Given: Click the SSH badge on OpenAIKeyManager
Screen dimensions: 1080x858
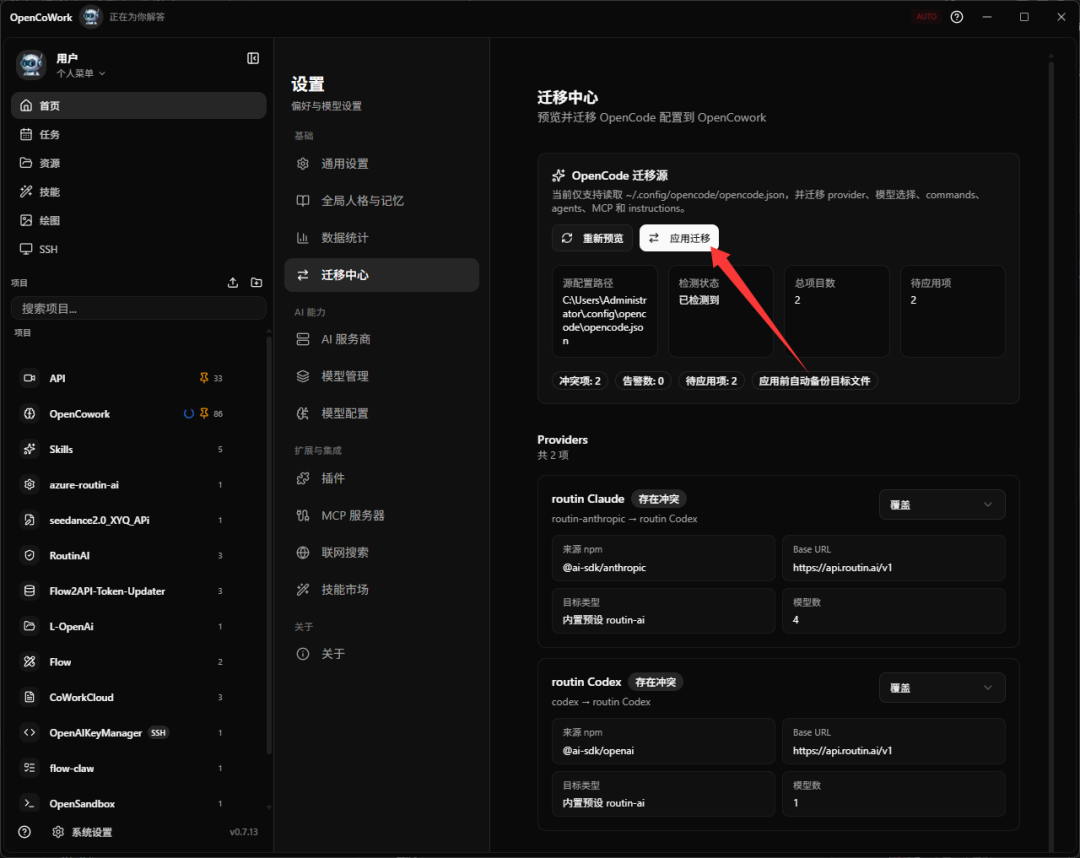Looking at the screenshot, I should [158, 733].
